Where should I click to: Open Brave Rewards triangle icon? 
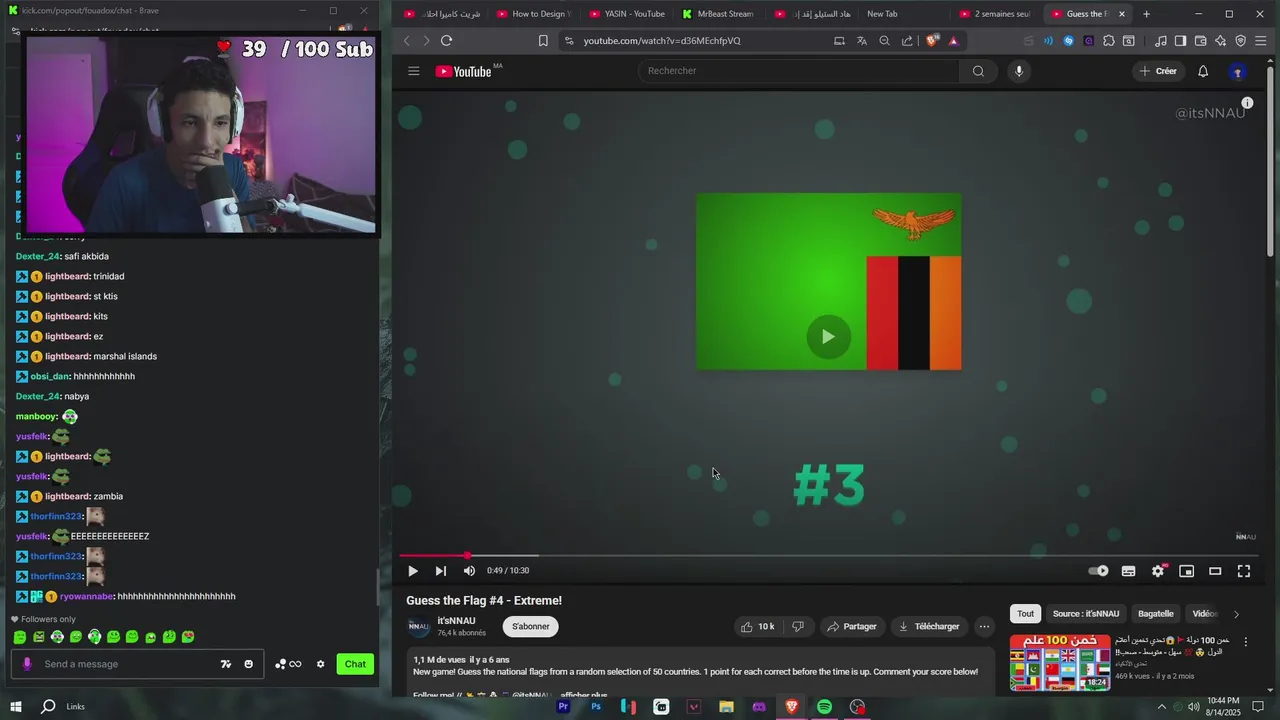coord(954,41)
